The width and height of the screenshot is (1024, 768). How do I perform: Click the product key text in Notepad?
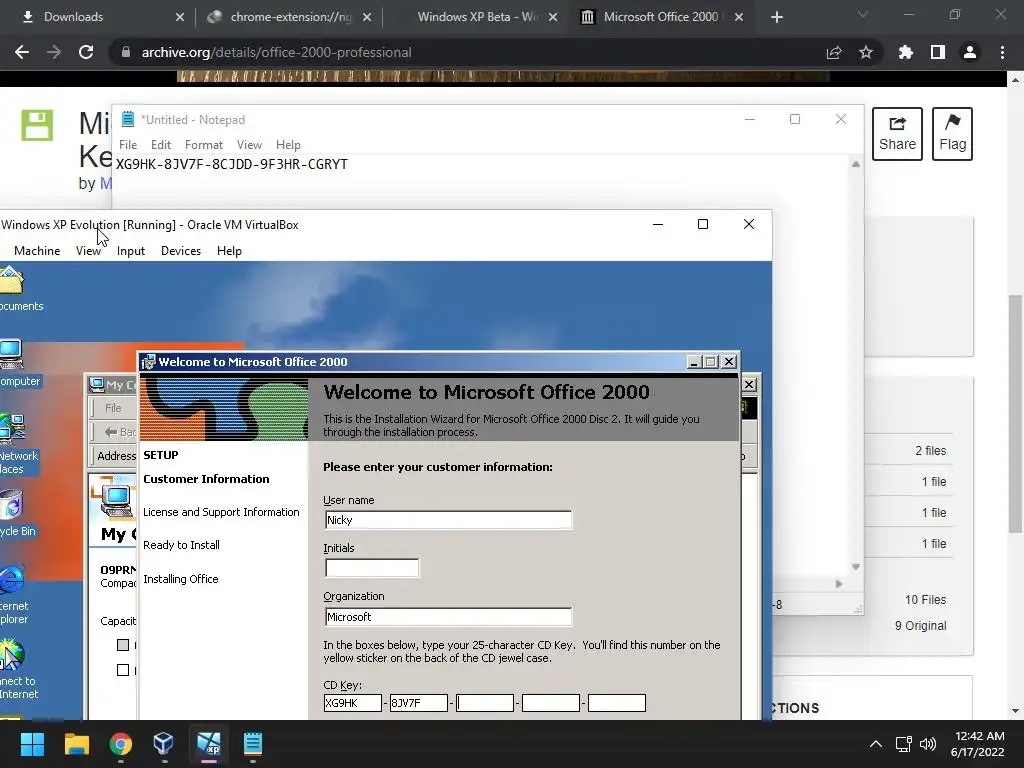tap(232, 165)
